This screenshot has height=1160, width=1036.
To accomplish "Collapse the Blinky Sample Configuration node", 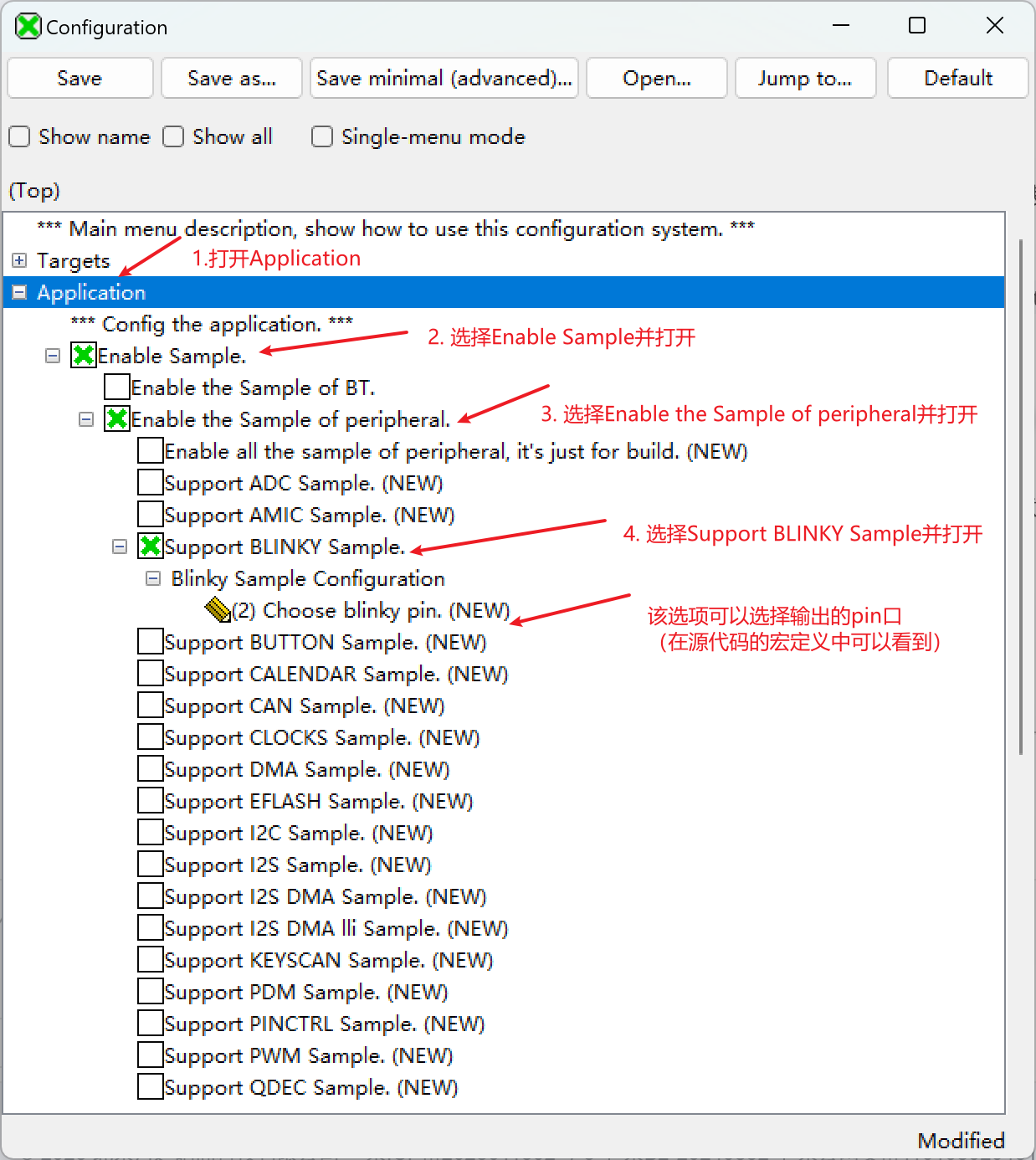I will click(153, 578).
